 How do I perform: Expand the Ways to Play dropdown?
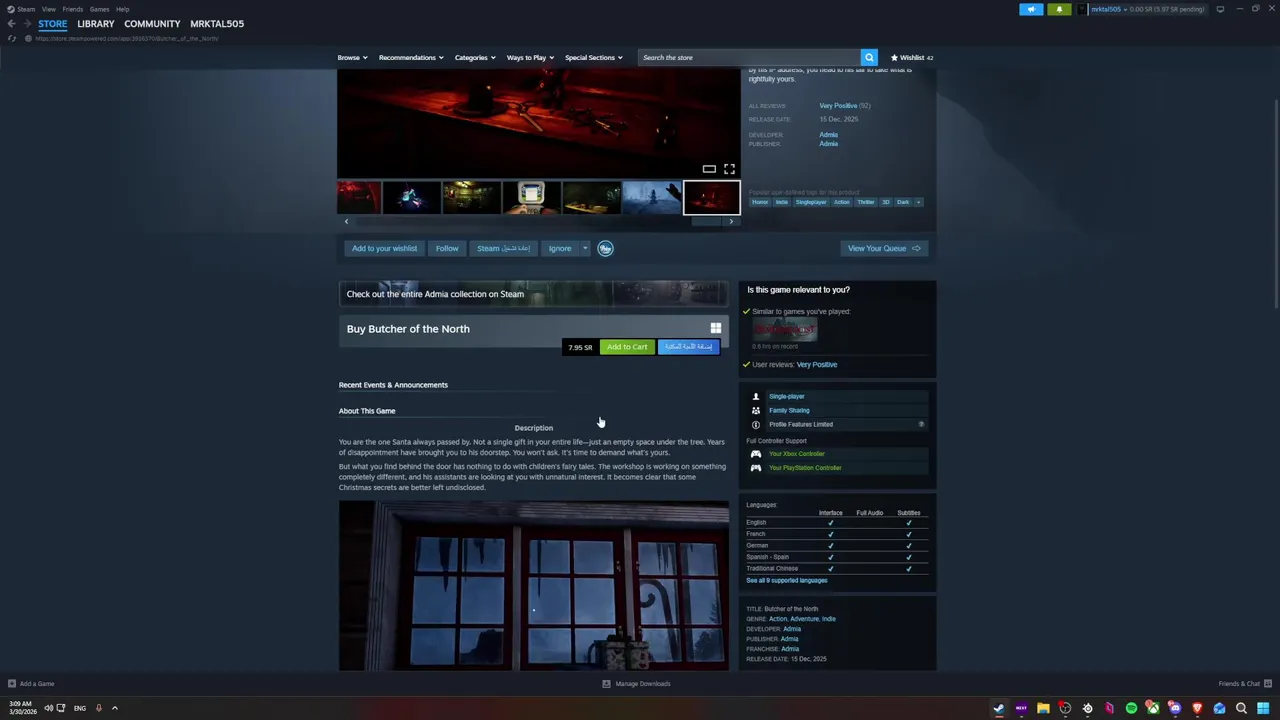pyautogui.click(x=530, y=57)
